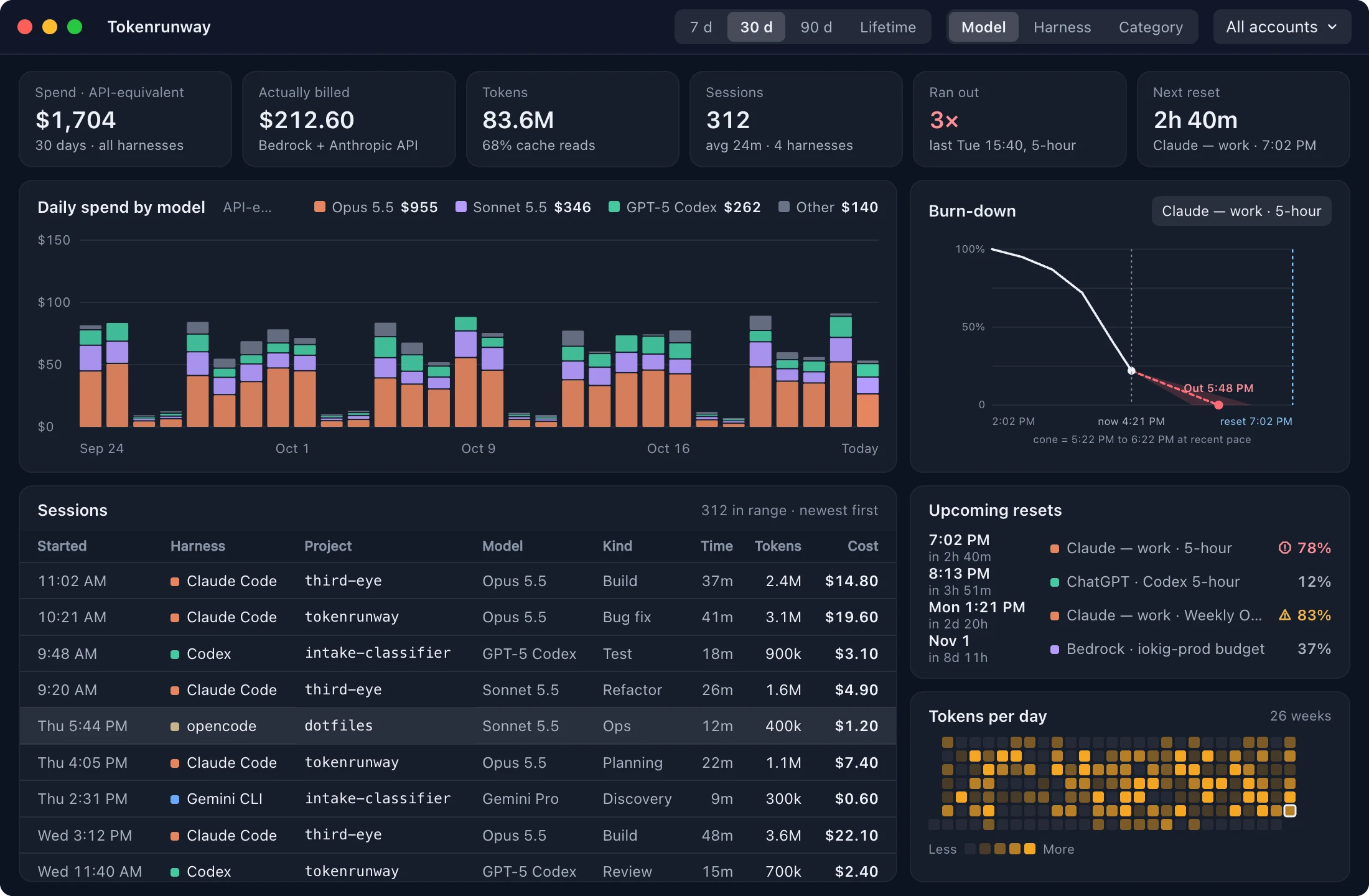This screenshot has height=896, width=1369.
Task: Click the alert icon beside 78%
Action: [x=1284, y=548]
